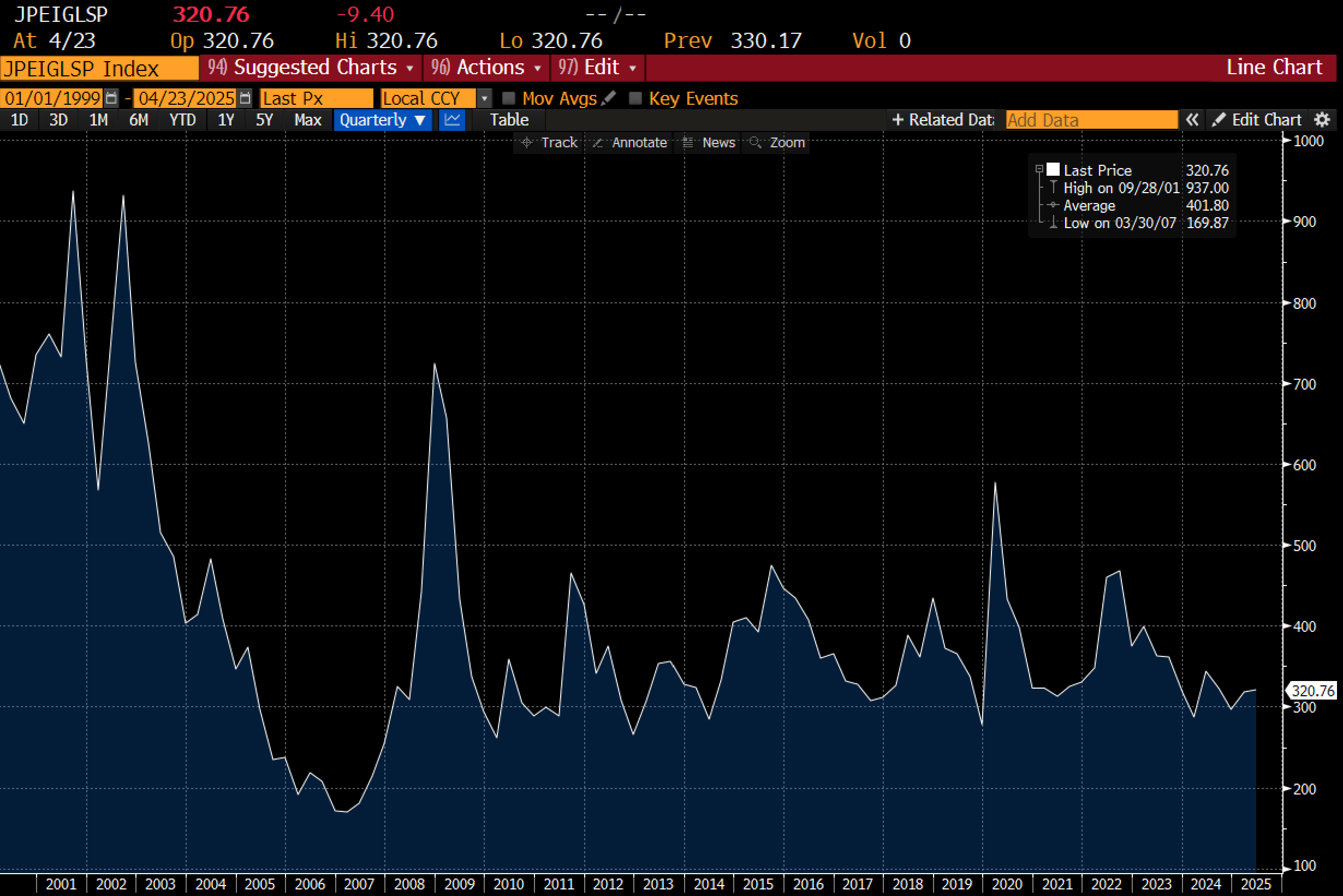Click the Average marker icon in legend
The image size is (1343, 896).
(1053, 205)
